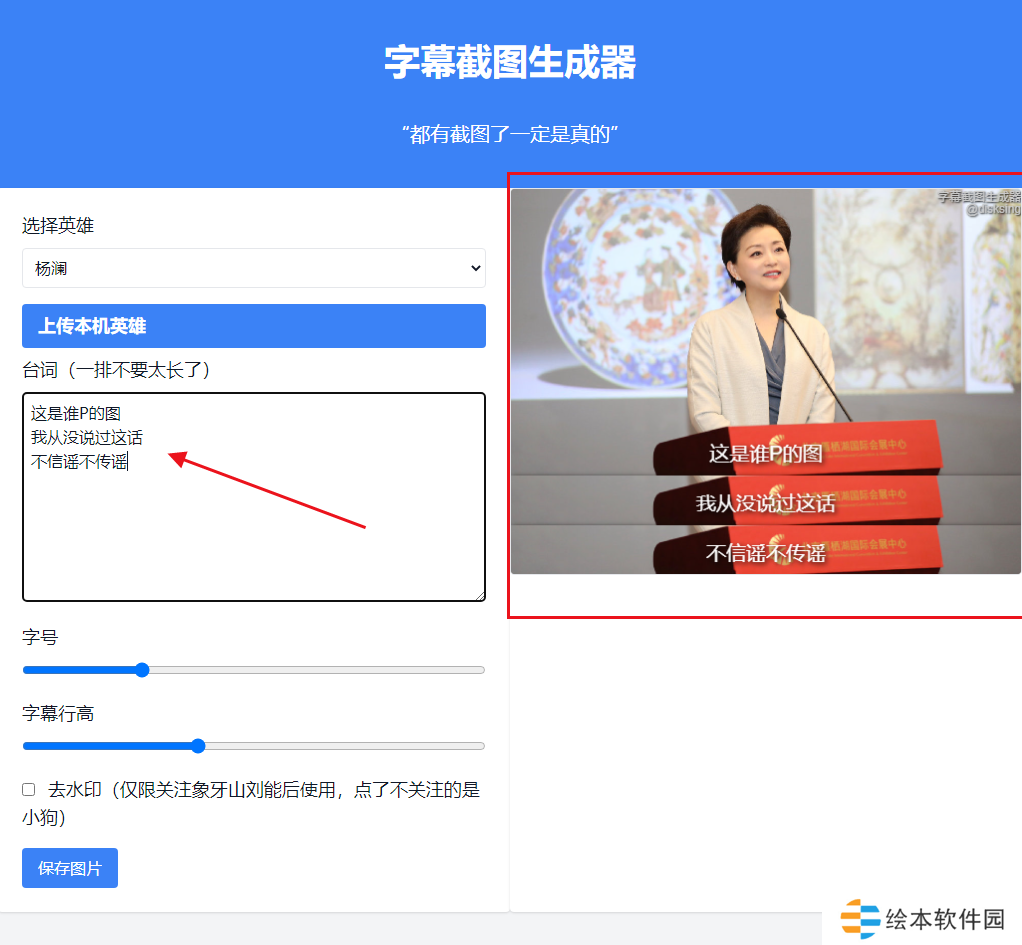Click the dropdown chevron arrow beside 杨澜
Image resolution: width=1022 pixels, height=945 pixels.
(476, 268)
